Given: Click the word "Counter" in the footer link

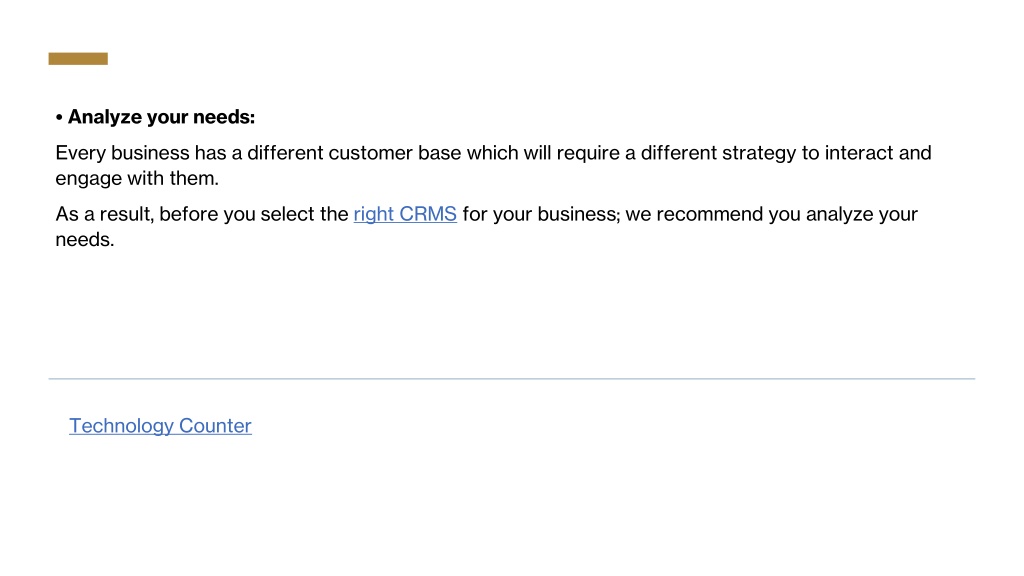Looking at the screenshot, I should pyautogui.click(x=215, y=426).
